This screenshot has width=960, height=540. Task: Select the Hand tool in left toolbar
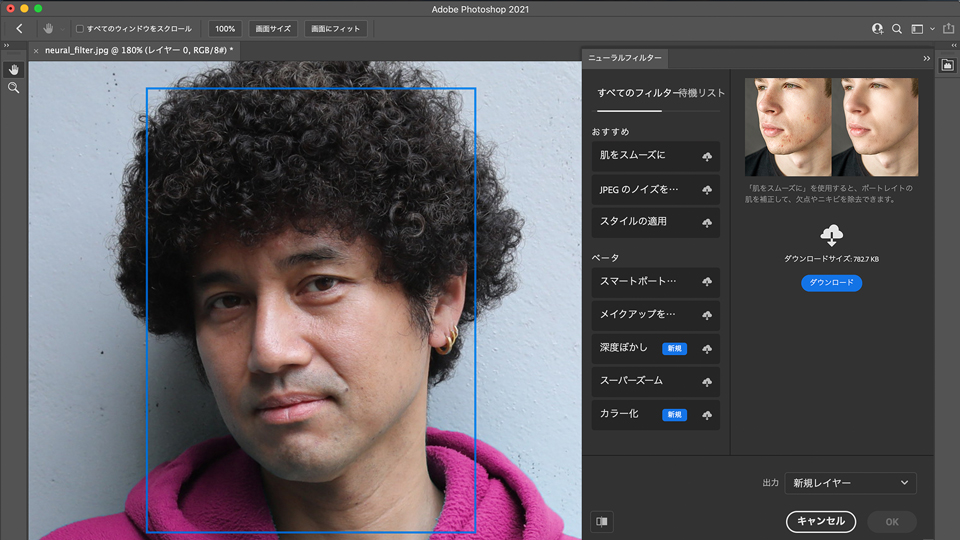pyautogui.click(x=14, y=69)
